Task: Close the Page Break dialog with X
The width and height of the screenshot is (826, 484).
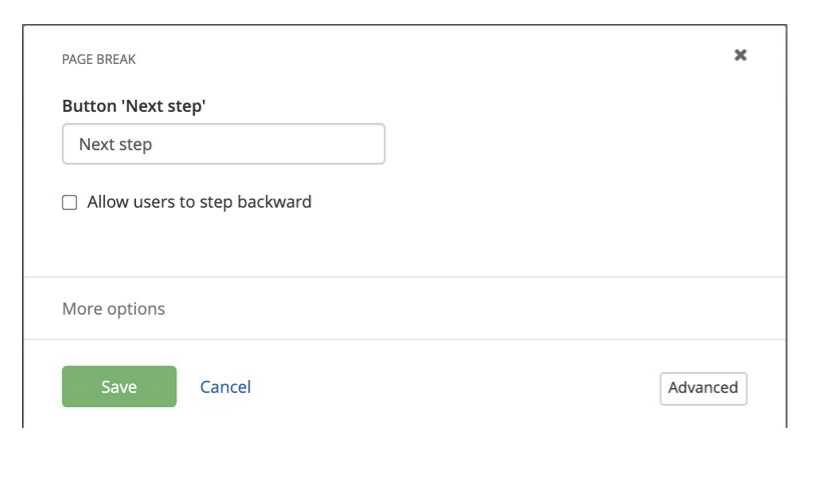Action: [740, 55]
